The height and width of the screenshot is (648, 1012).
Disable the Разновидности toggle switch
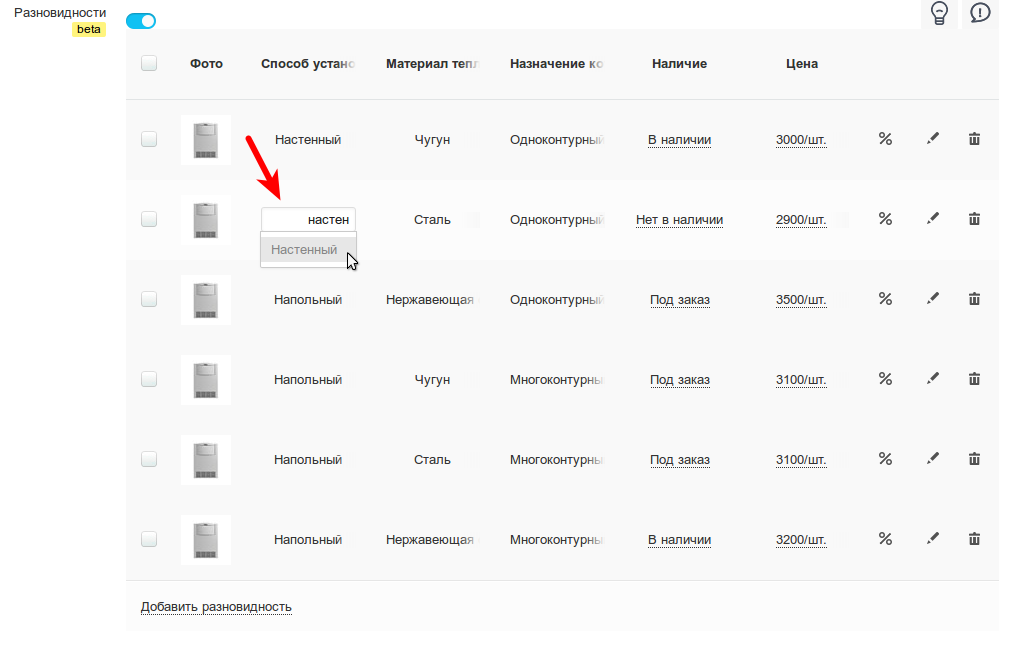coord(141,21)
